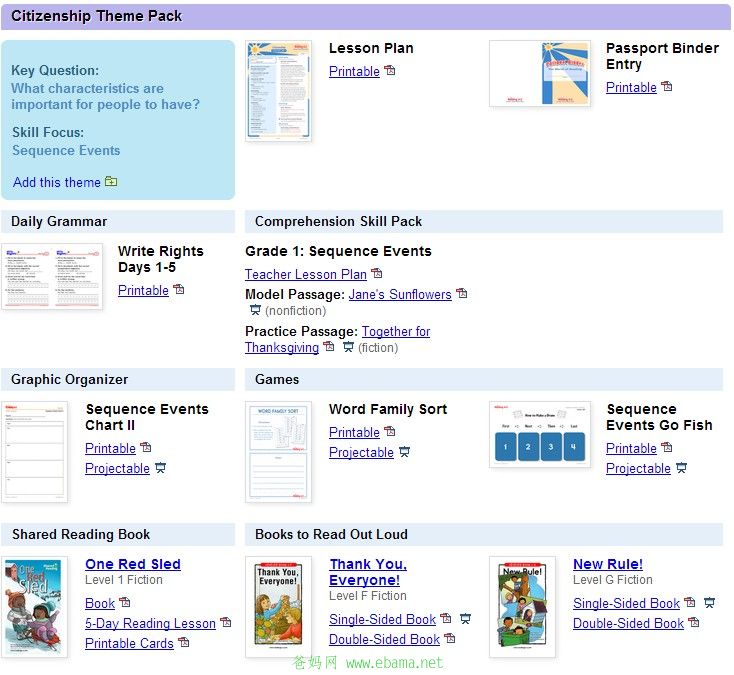Click PDF icon beside Write Rights Printable

(x=178, y=289)
